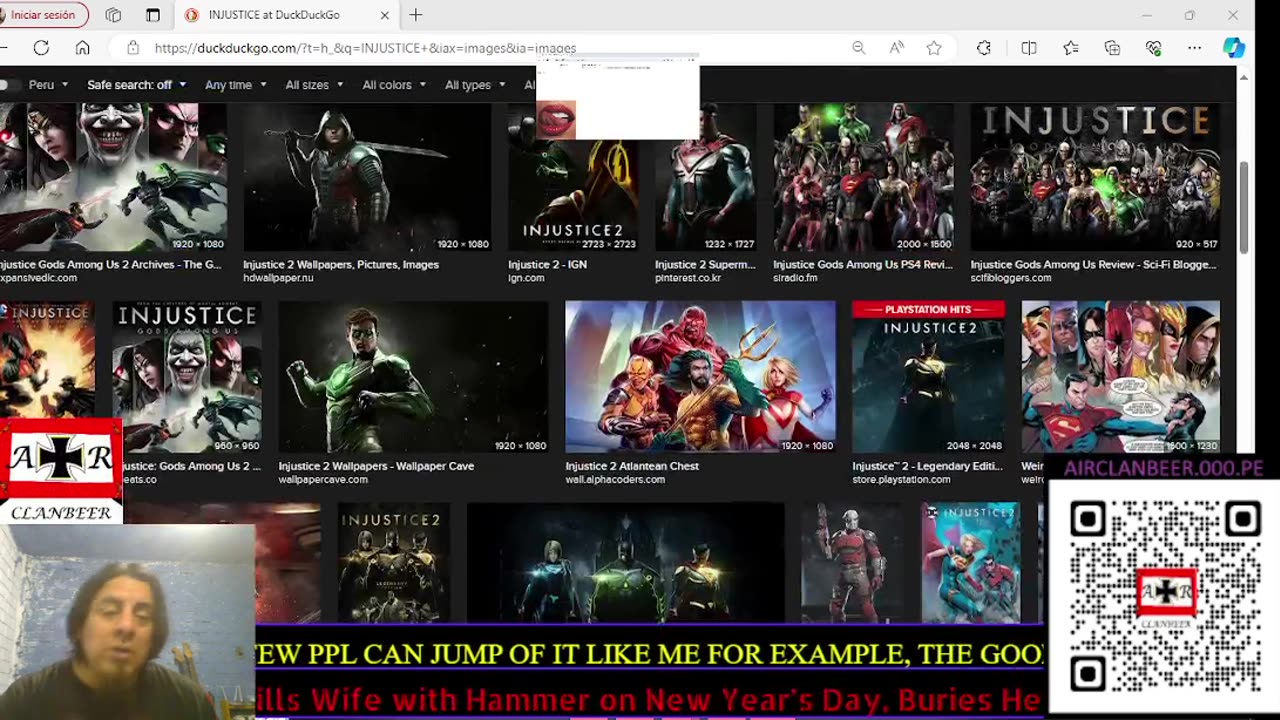Viewport: 1280px width, 720px height.
Task: Select the INJUSTICE at DuckDuckGo tab
Action: pos(287,15)
